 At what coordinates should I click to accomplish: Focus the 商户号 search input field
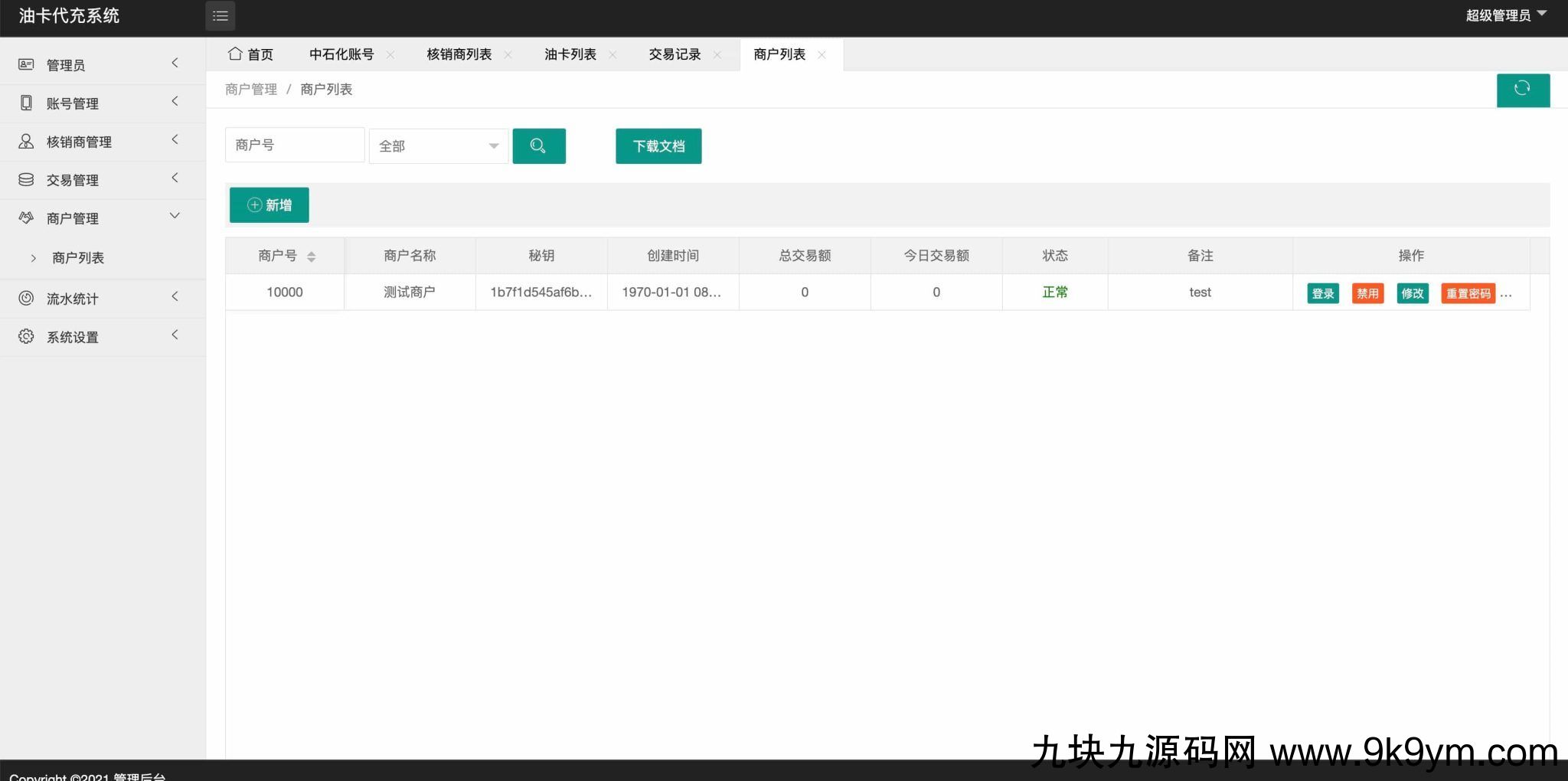click(x=294, y=145)
